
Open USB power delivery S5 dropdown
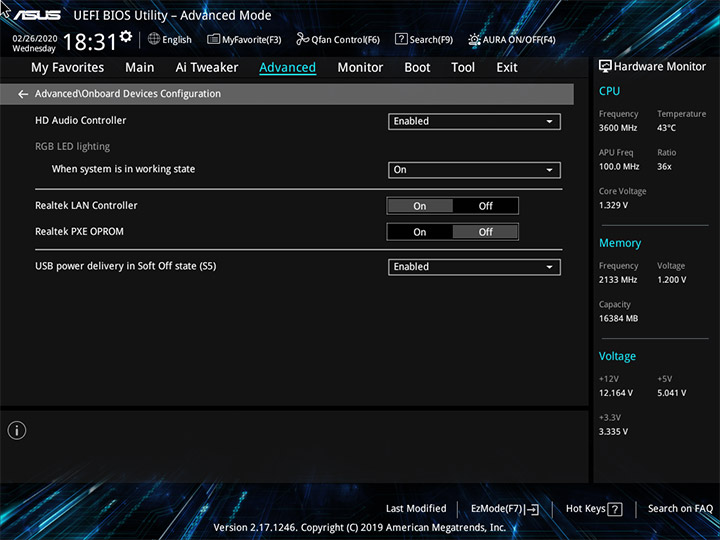tap(474, 267)
